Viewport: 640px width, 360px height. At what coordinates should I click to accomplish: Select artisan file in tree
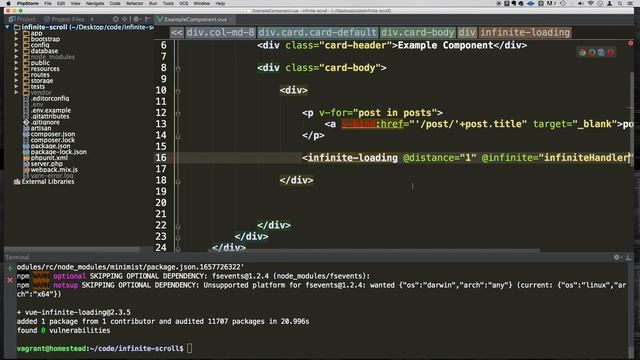coord(41,128)
